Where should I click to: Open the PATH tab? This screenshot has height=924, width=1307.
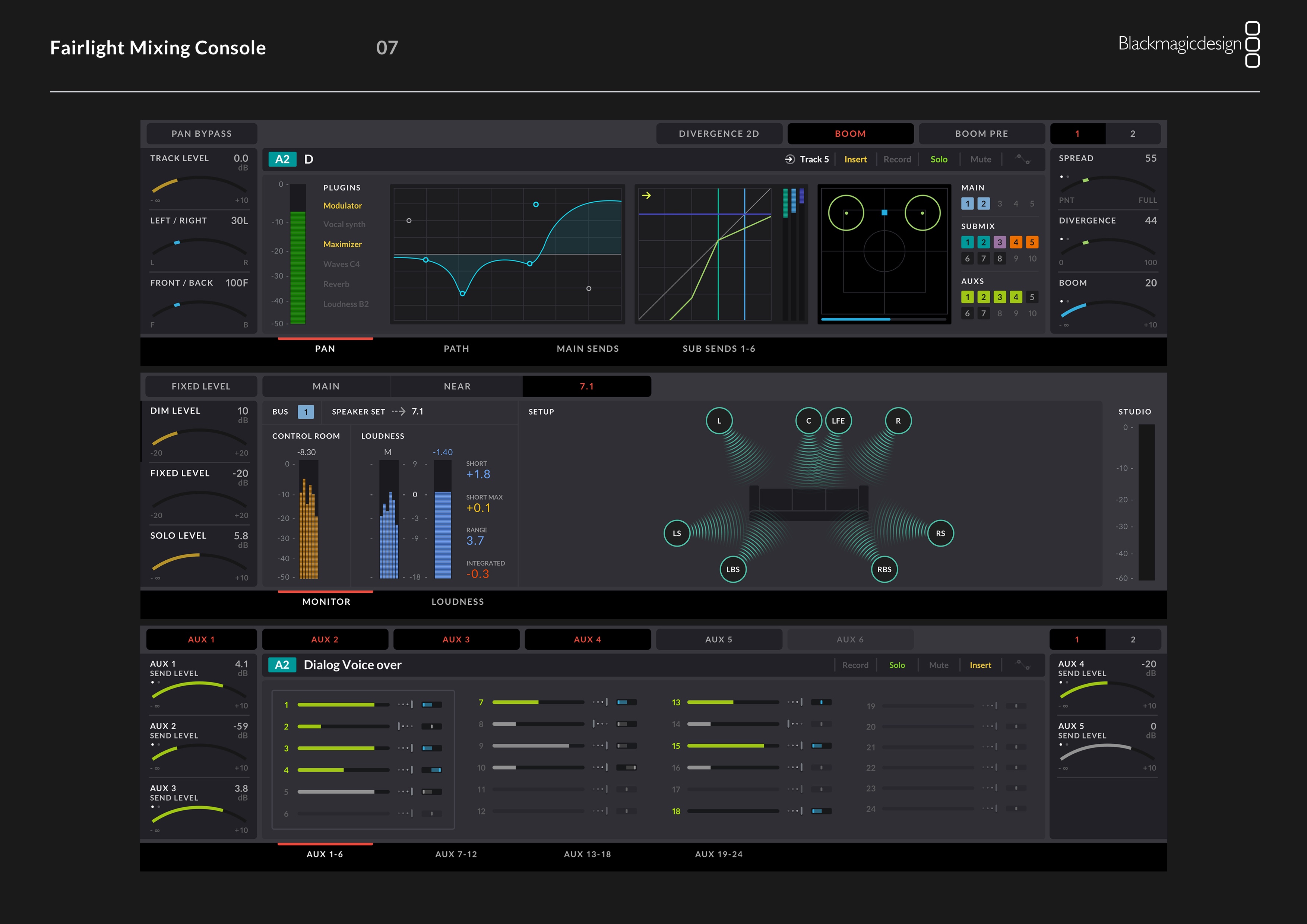(456, 348)
